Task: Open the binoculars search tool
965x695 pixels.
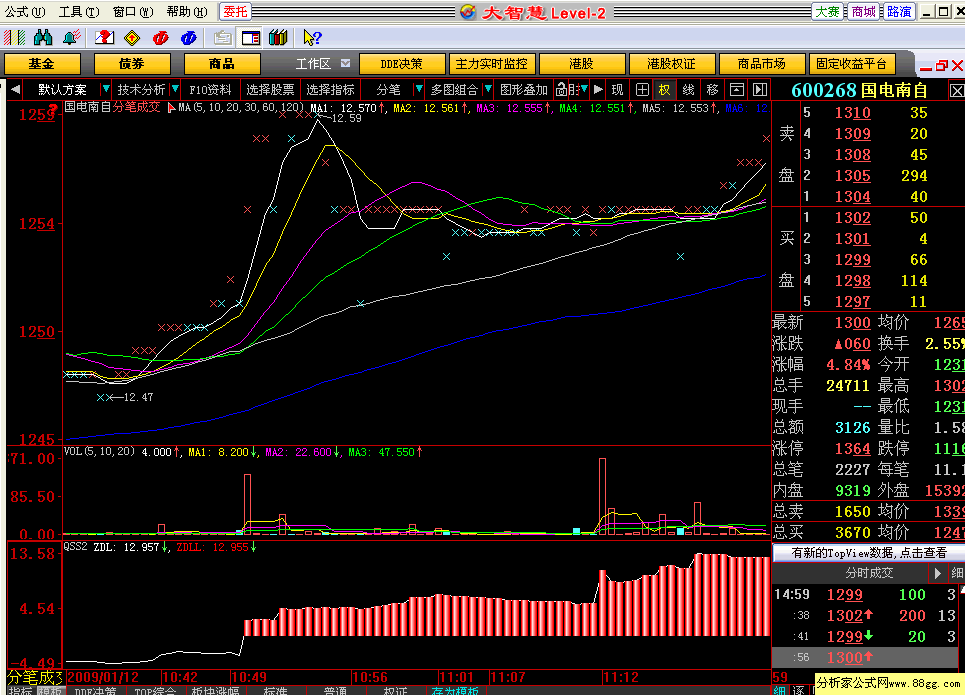Action: 43,38
